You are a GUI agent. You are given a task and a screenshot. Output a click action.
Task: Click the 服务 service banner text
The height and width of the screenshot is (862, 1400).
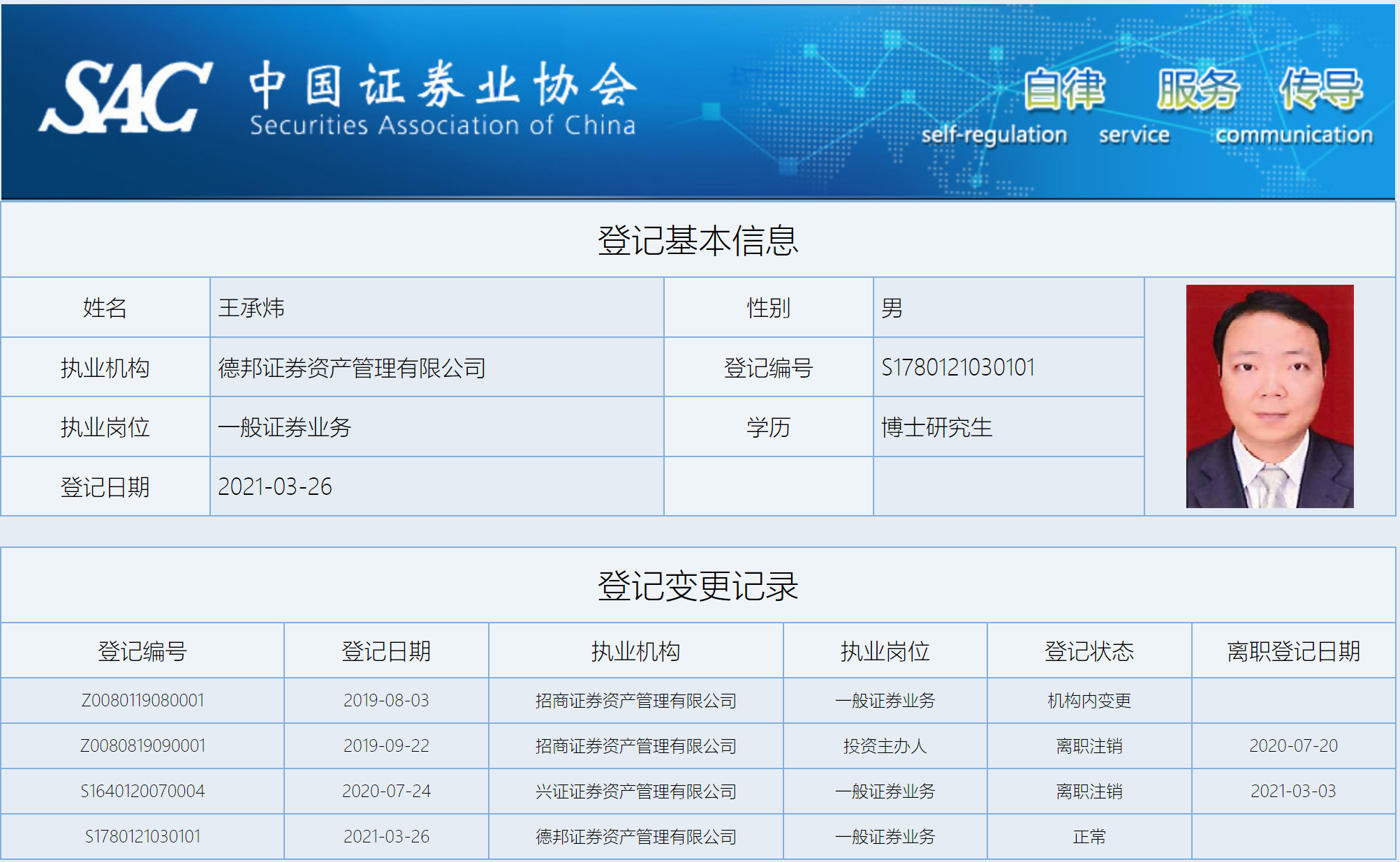(1198, 91)
